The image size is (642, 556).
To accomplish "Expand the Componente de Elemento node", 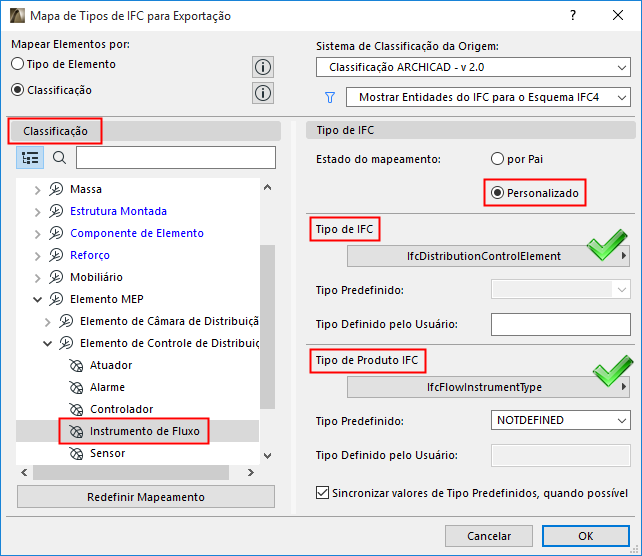I will click(x=37, y=234).
